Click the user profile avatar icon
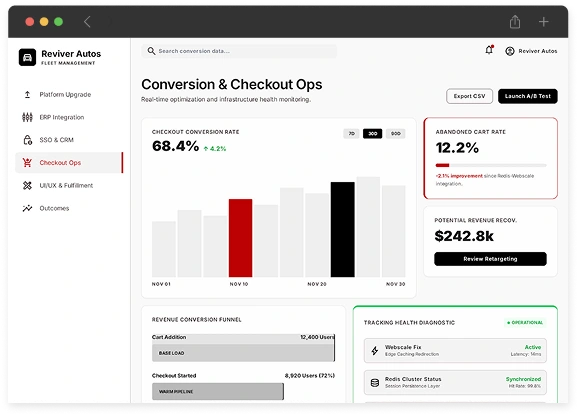This screenshot has height=416, width=579. click(510, 51)
